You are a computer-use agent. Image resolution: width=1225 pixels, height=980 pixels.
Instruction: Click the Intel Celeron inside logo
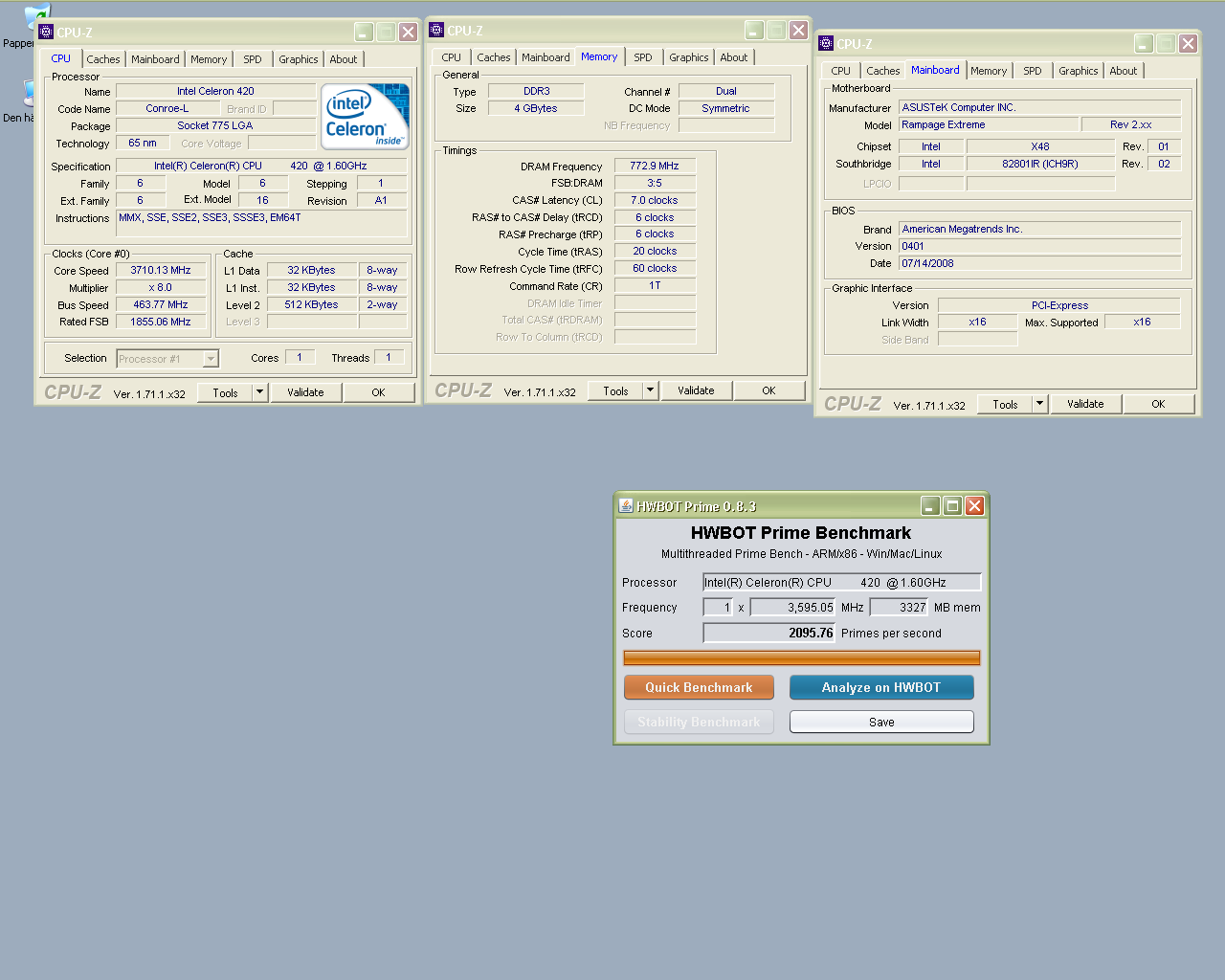(x=366, y=117)
